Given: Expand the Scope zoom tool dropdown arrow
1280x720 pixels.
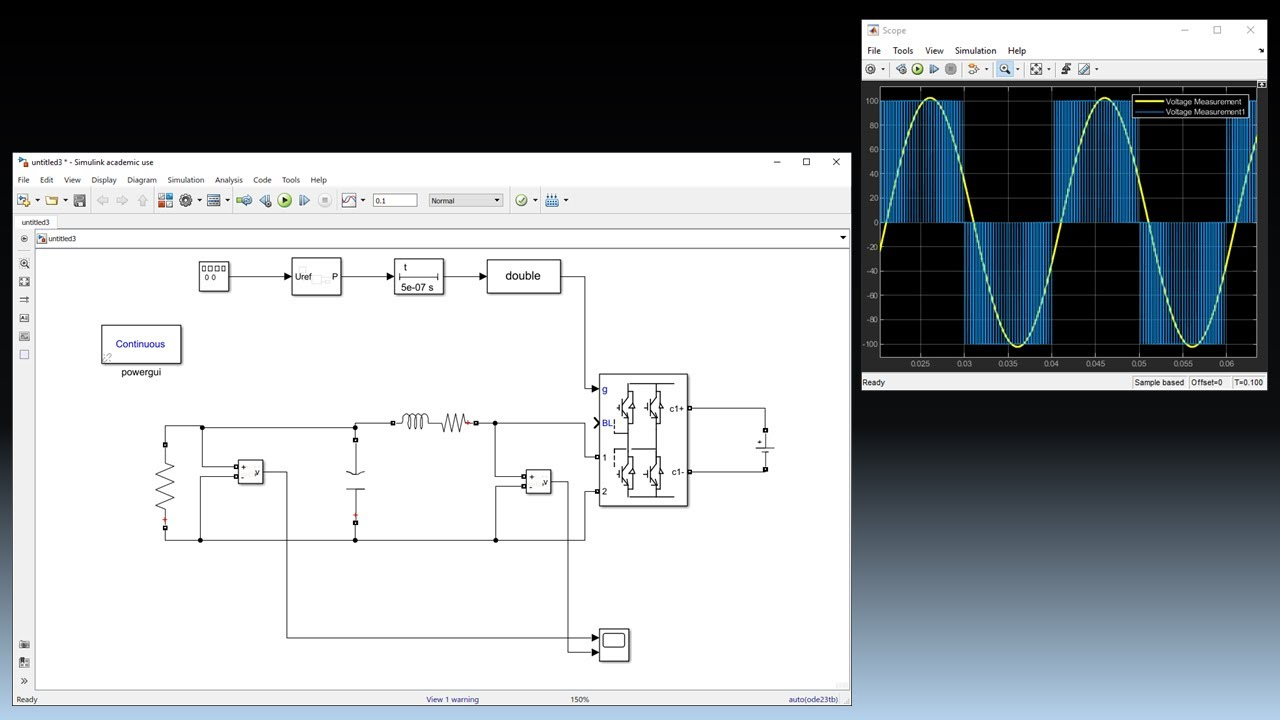Looking at the screenshot, I should (x=1018, y=69).
